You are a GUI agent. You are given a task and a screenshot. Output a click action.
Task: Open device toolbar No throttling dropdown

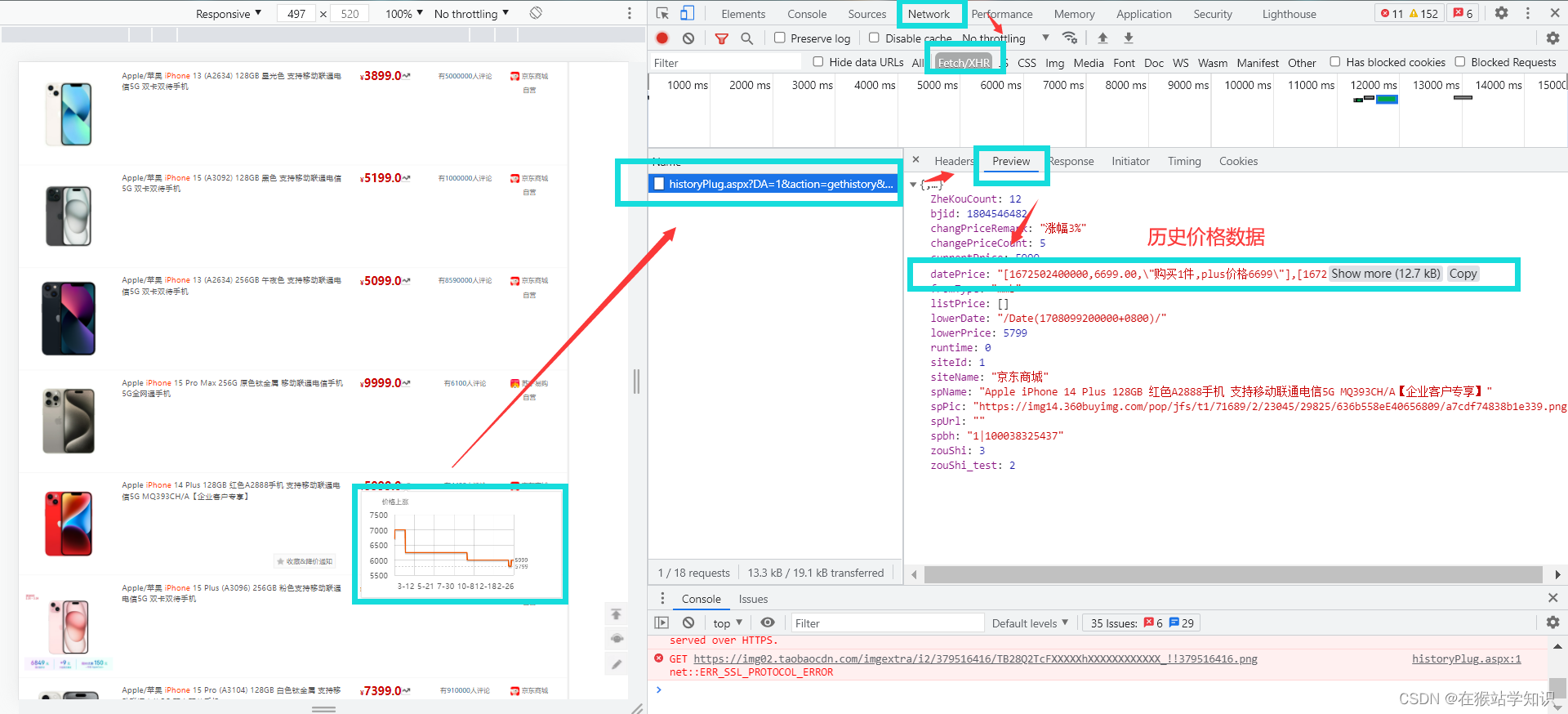point(472,14)
